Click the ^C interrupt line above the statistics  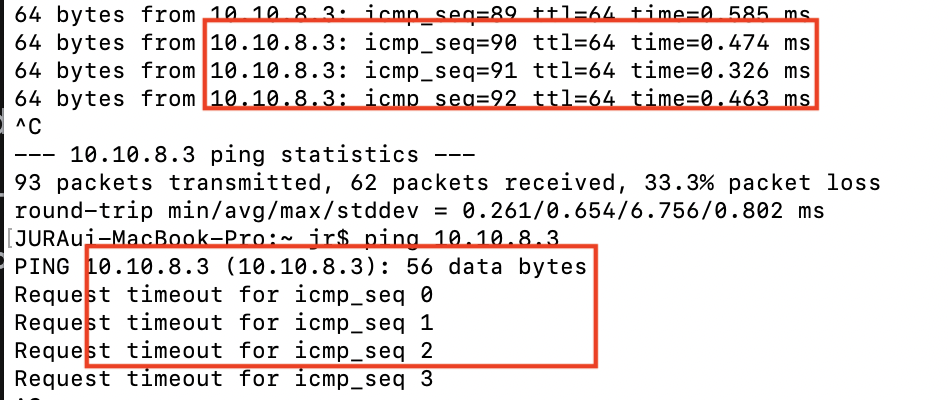pyautogui.click(x=26, y=127)
